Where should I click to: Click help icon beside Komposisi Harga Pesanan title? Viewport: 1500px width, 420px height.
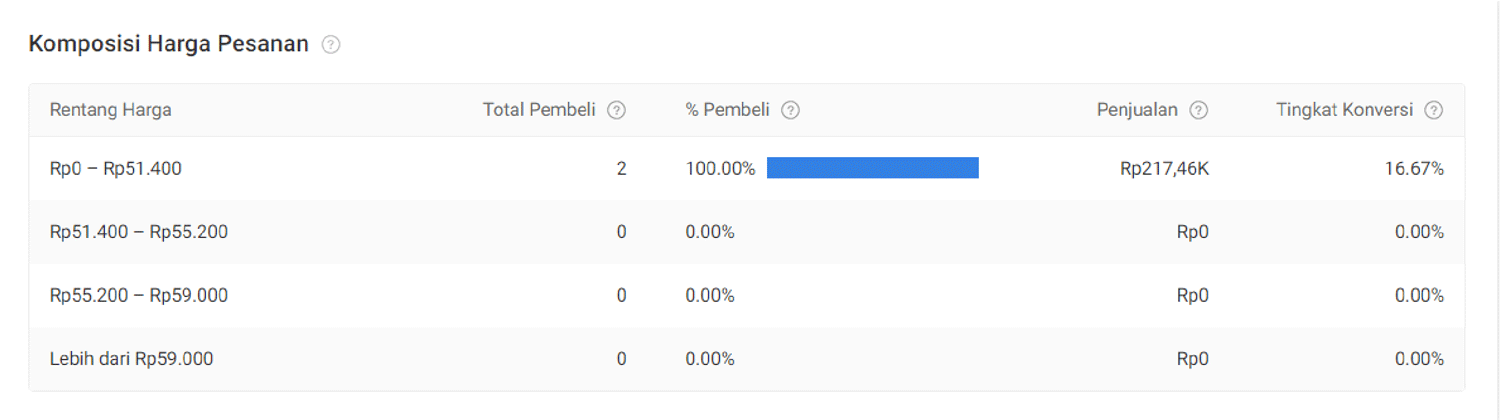331,45
